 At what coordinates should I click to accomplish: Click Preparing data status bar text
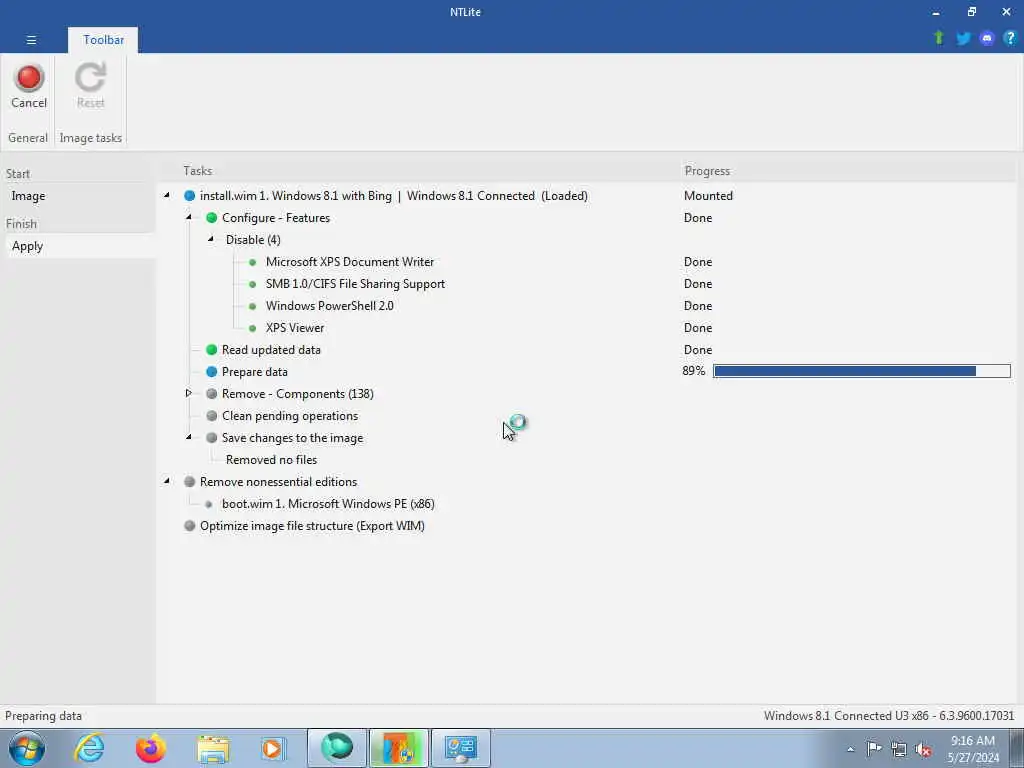(x=43, y=716)
